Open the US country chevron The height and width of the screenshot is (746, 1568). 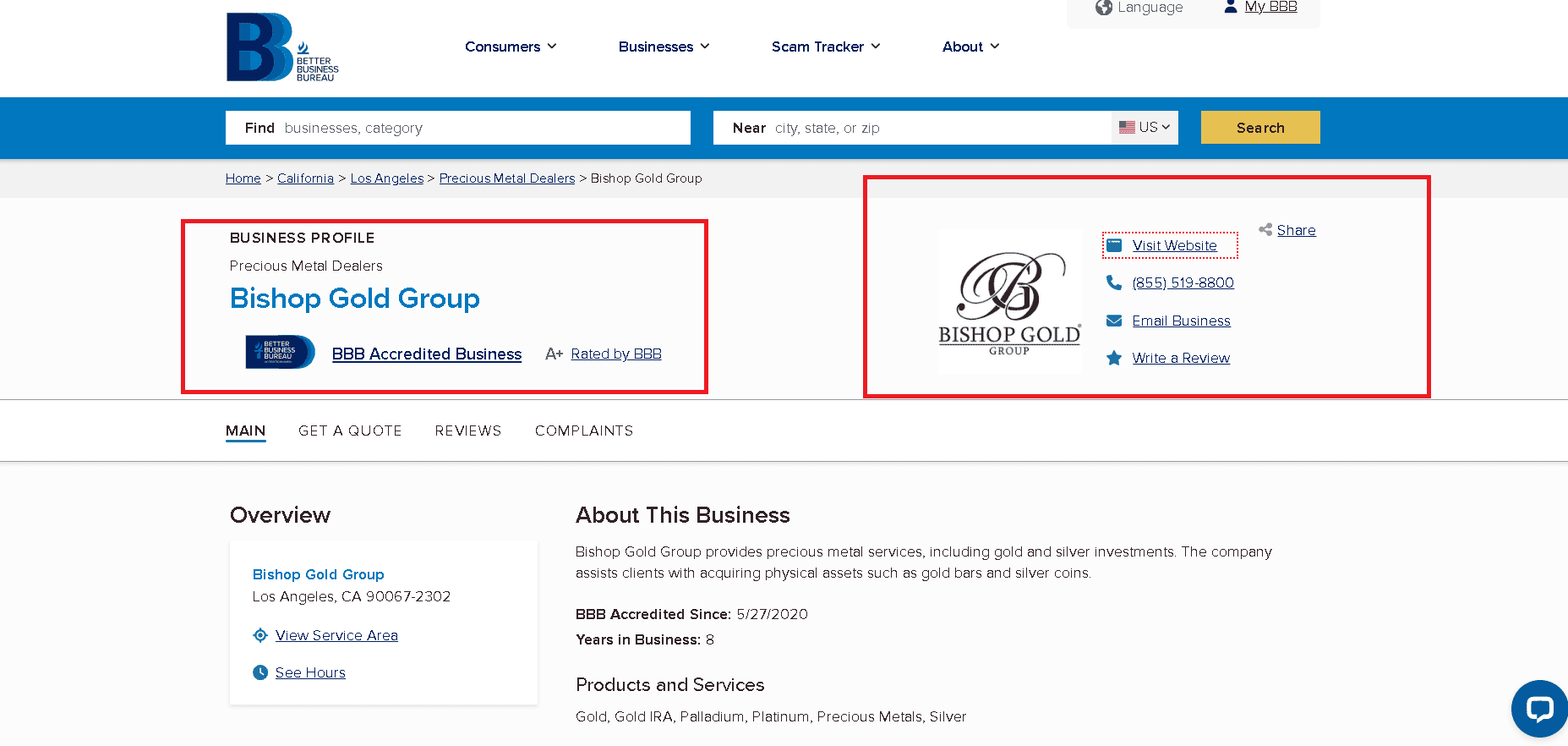[1166, 127]
